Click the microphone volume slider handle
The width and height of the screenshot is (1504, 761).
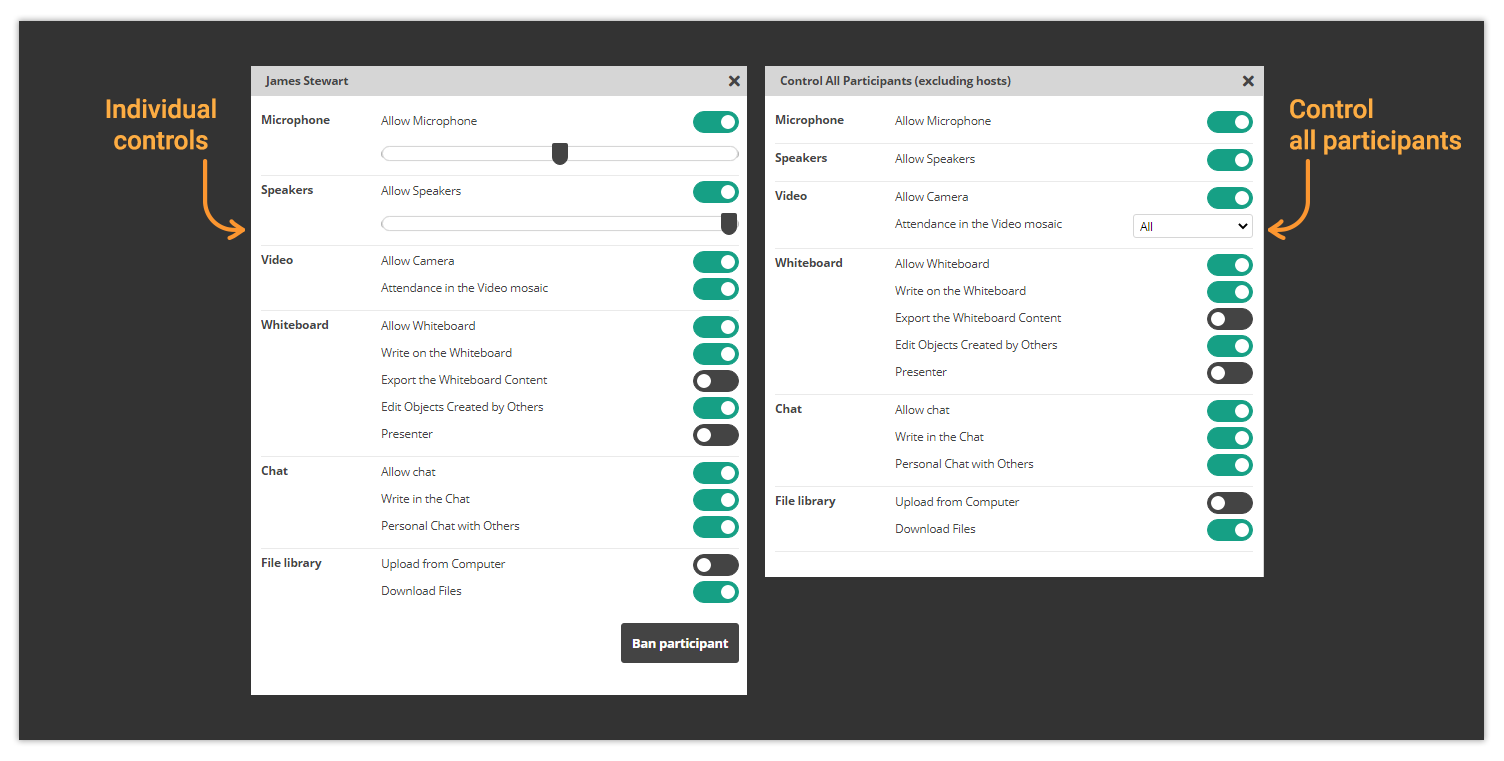tap(560, 153)
